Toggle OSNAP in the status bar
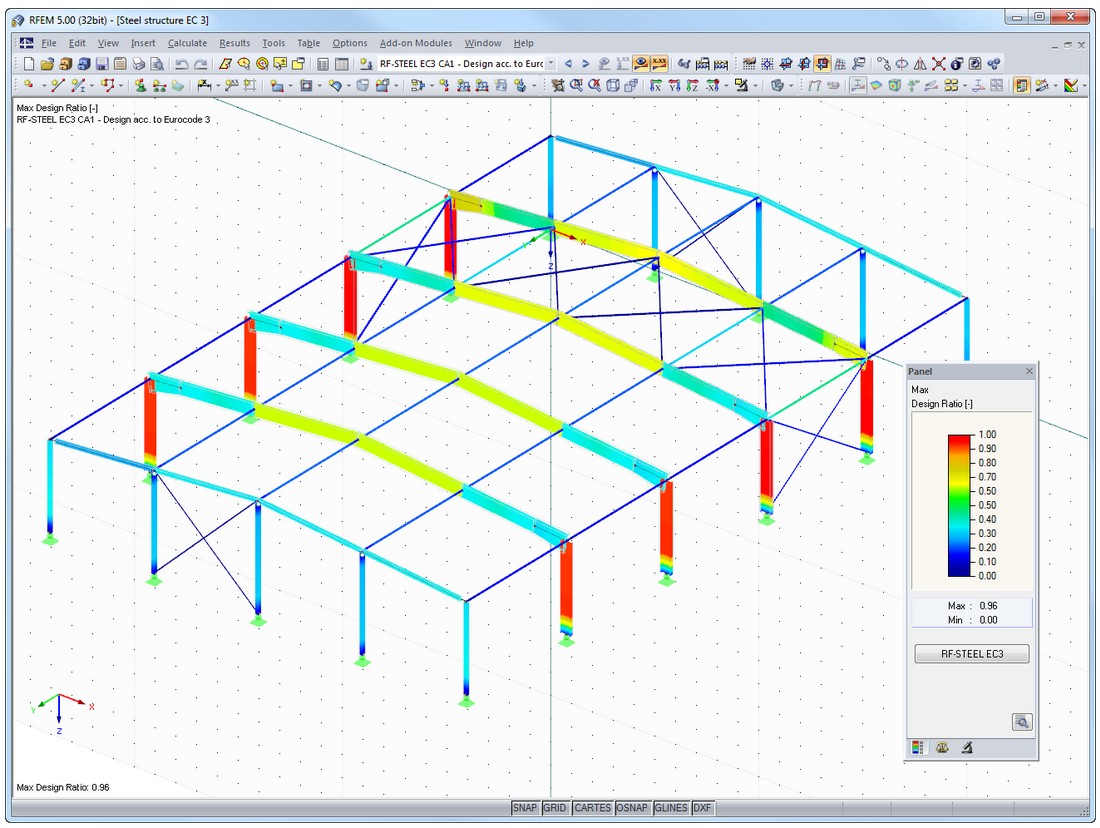The width and height of the screenshot is (1100, 828). click(x=632, y=808)
